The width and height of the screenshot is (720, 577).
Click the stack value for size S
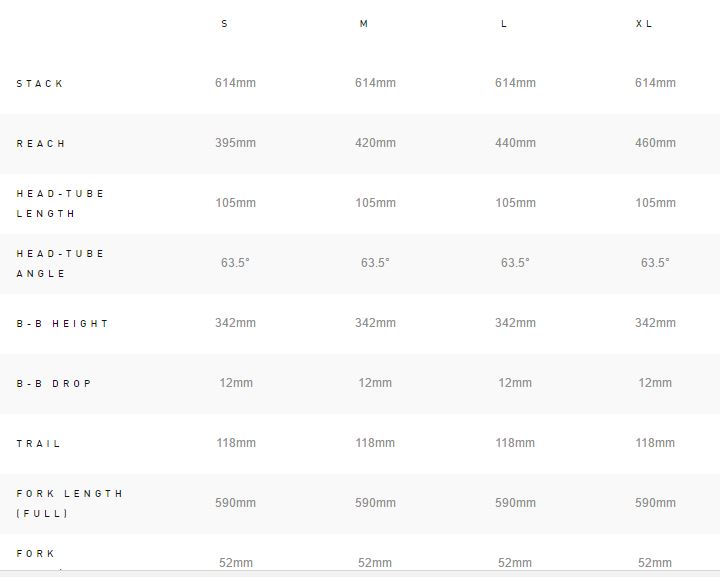235,83
